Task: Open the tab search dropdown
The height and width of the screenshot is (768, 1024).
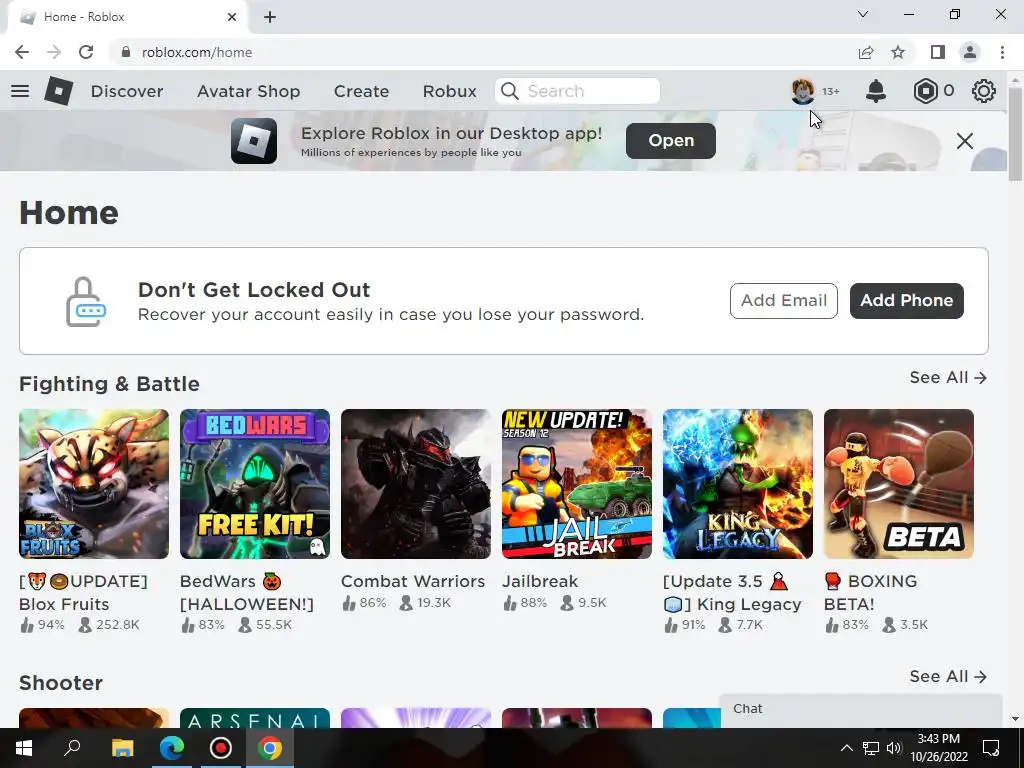Action: click(863, 14)
